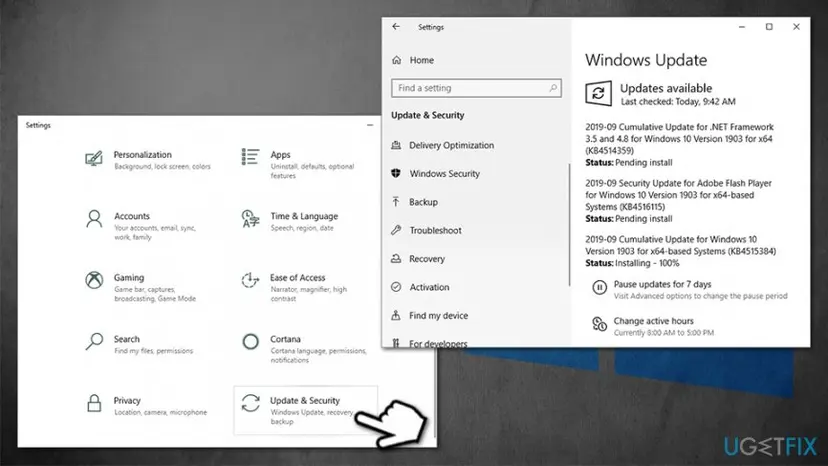Click the Delivery Optimization icon

(x=396, y=145)
